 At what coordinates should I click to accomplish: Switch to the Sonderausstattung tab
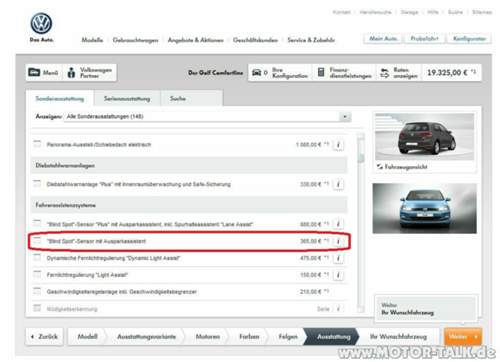coord(60,99)
